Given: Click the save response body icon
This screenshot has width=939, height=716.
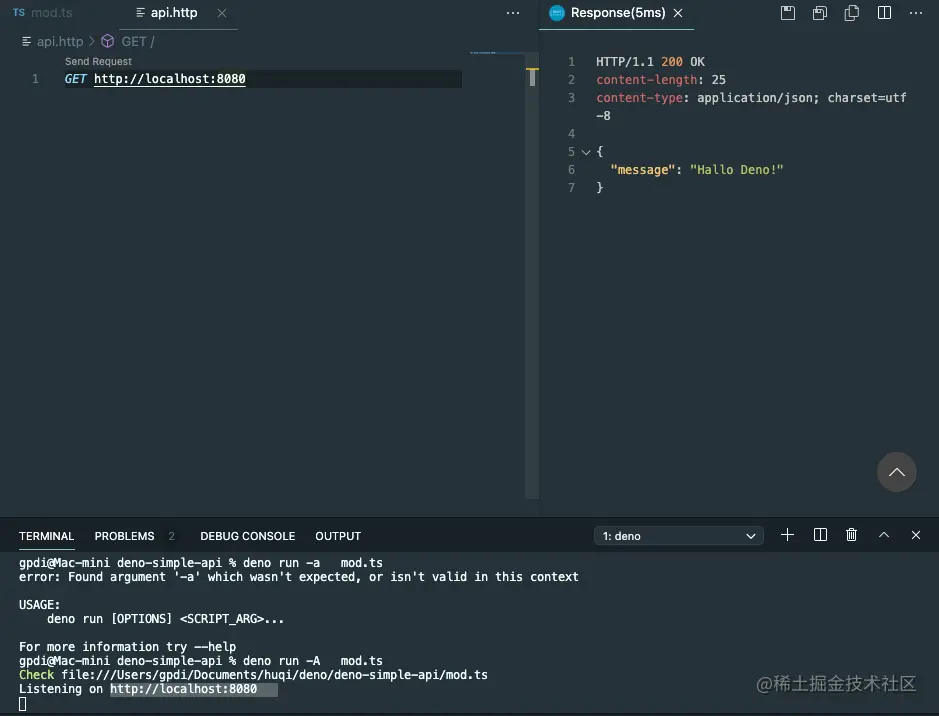Looking at the screenshot, I should pos(818,13).
